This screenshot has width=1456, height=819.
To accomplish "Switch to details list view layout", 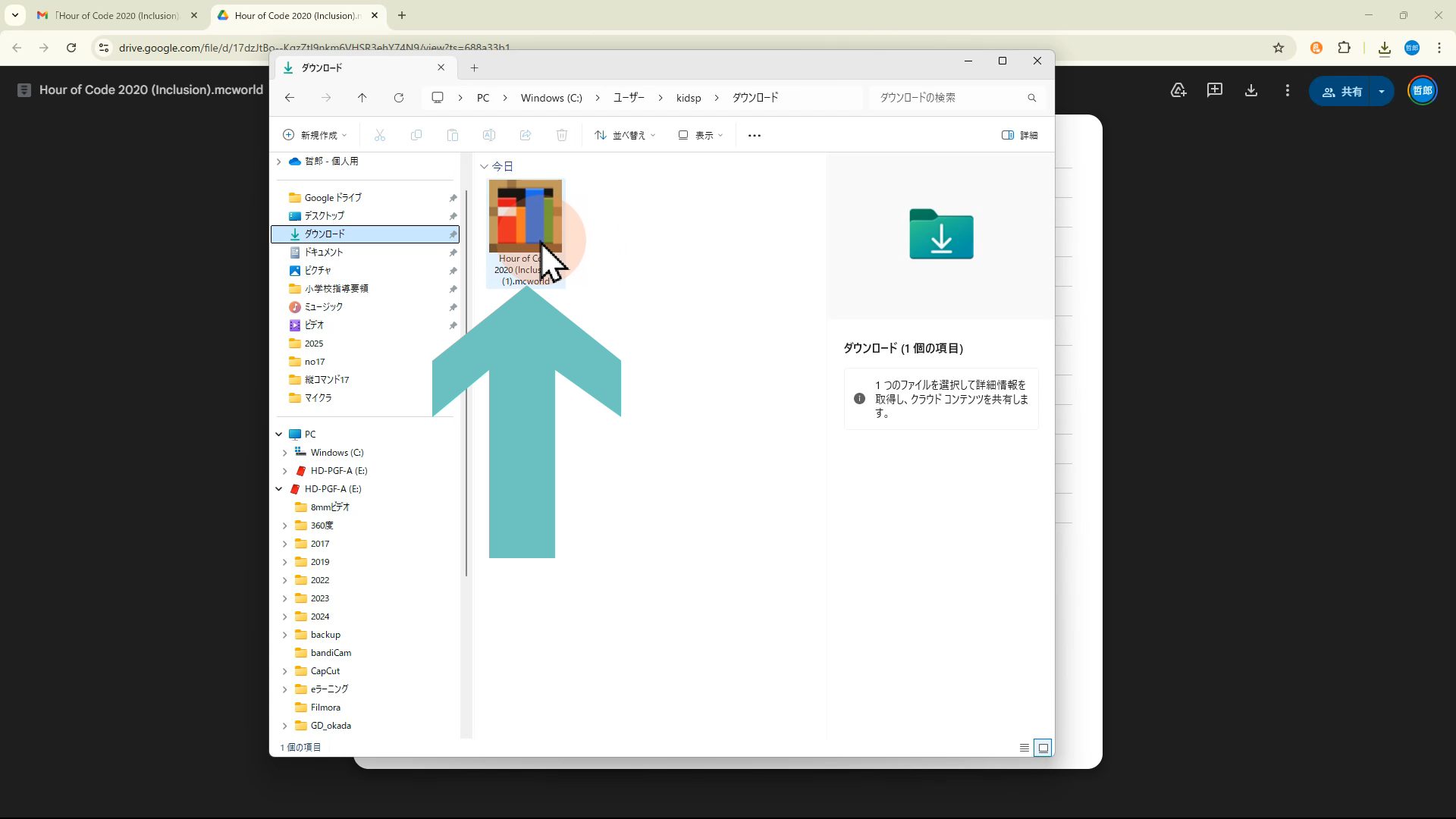I will (x=1024, y=748).
